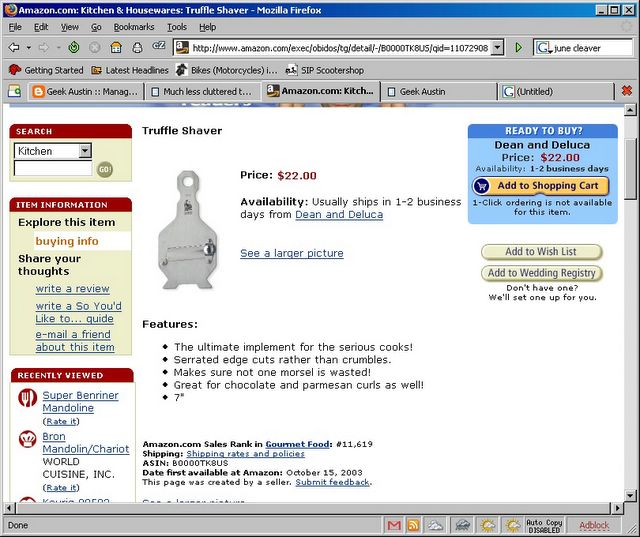
Task: Open the File menu
Action: pyautogui.click(x=15, y=27)
